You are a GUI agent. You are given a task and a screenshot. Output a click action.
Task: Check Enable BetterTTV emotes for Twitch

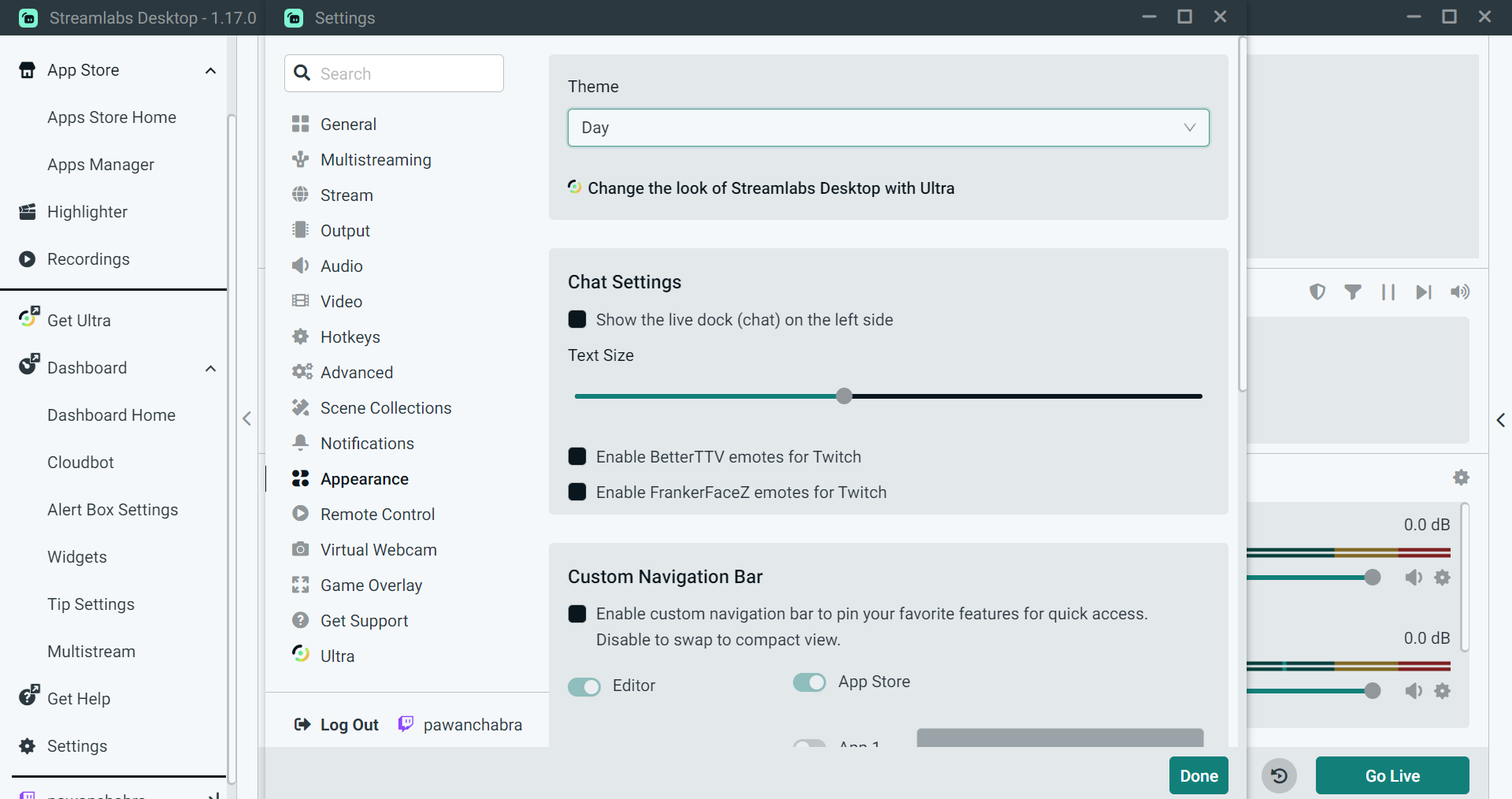click(577, 456)
